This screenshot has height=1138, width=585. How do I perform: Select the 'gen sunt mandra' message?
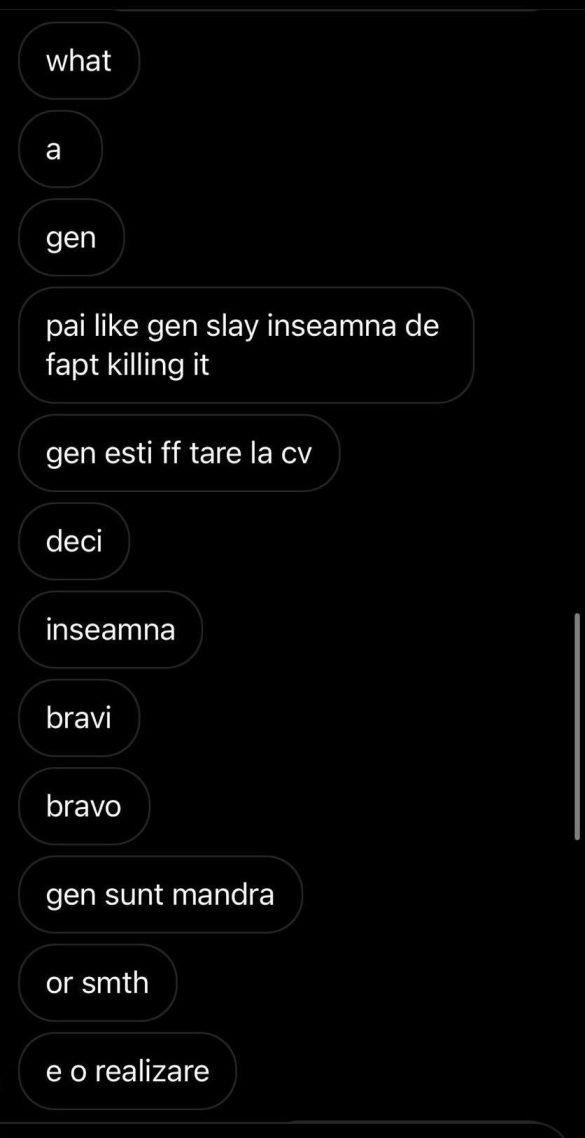(160, 895)
